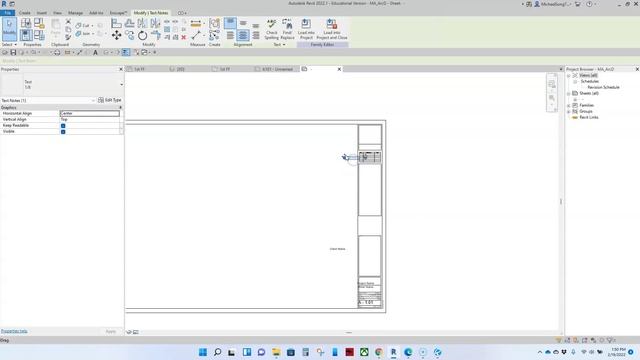Select Revision Schedule in Project Browser

(603, 87)
